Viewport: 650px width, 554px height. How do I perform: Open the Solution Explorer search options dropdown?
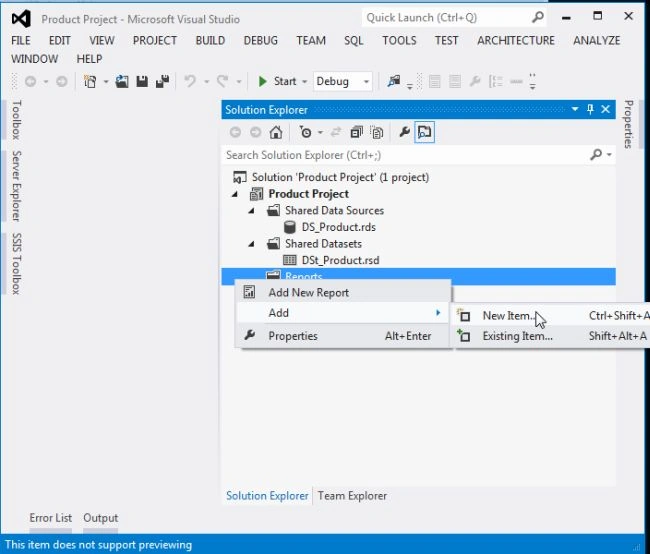609,155
